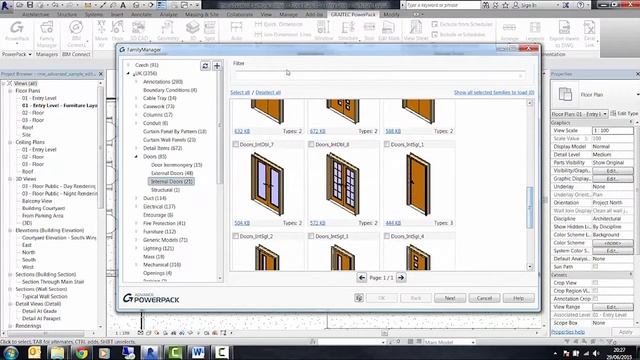Open the Modify ribbon tab

[391, 14]
